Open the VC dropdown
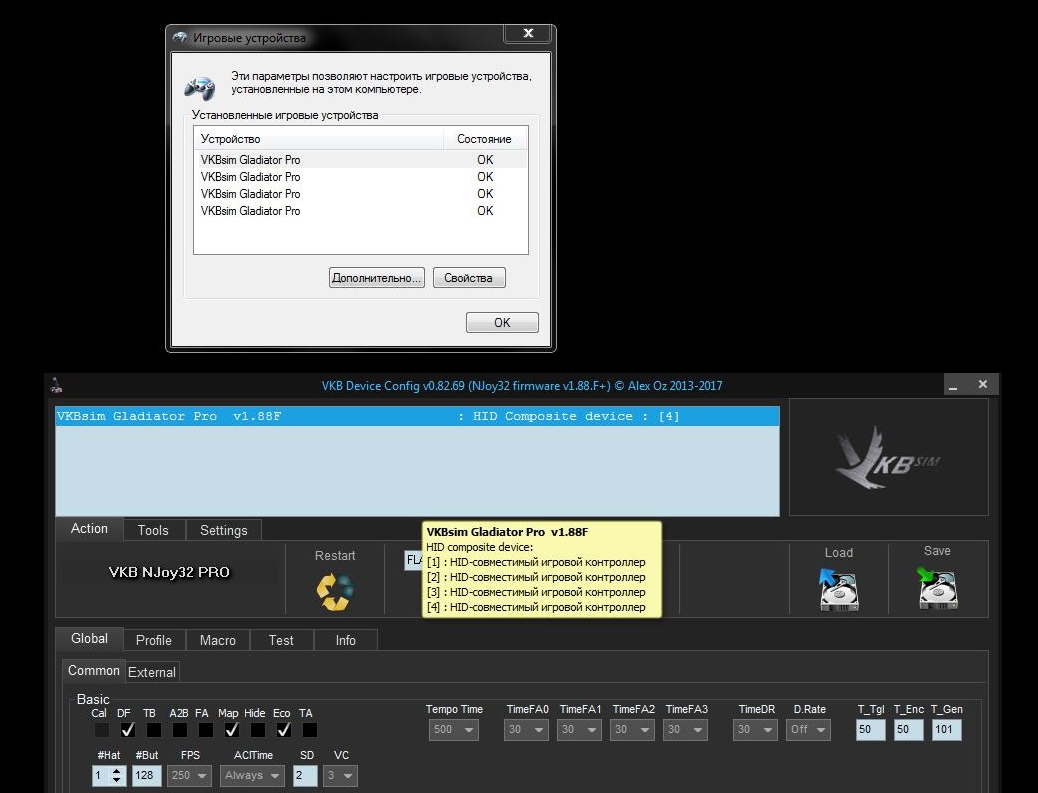This screenshot has height=793, width=1038. click(x=340, y=775)
